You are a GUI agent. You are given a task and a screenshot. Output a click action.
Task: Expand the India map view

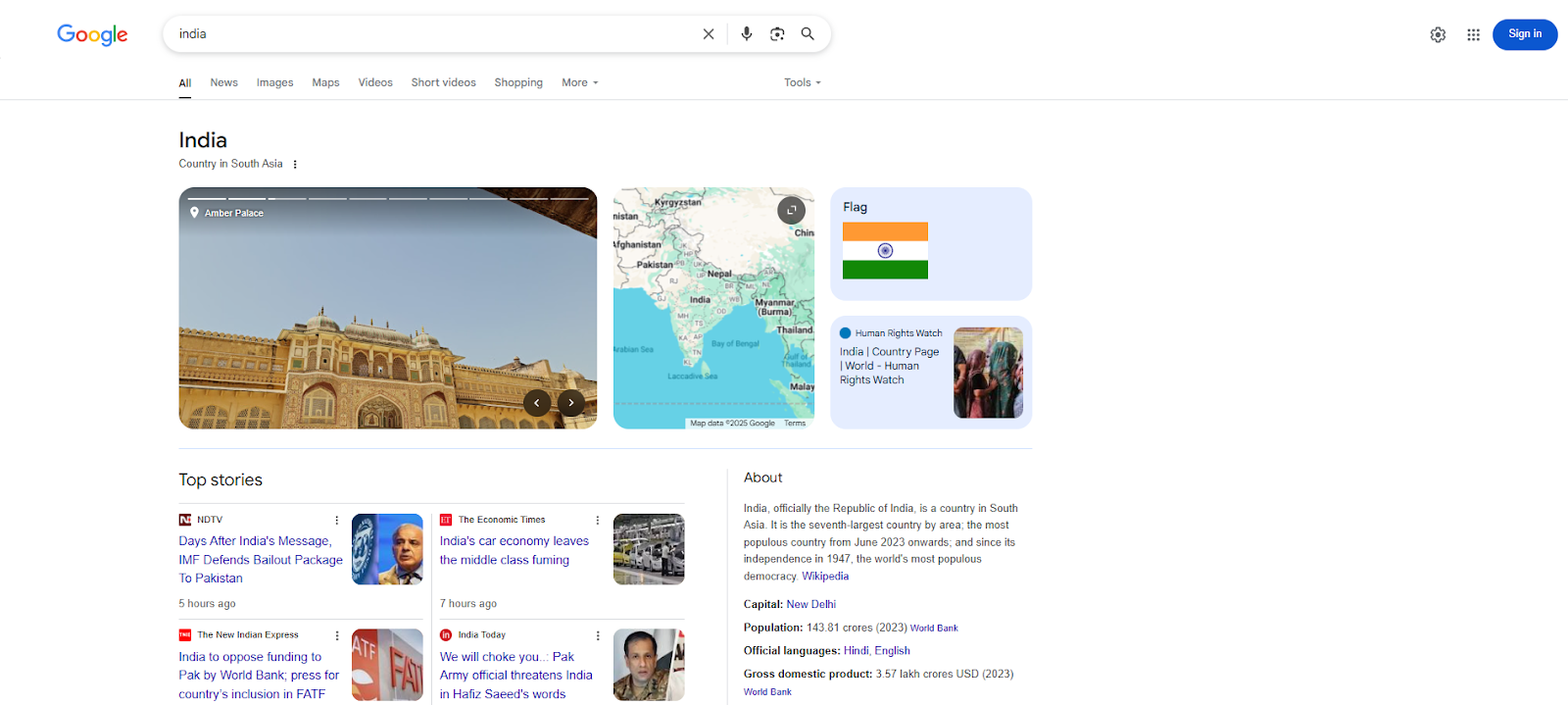(791, 210)
